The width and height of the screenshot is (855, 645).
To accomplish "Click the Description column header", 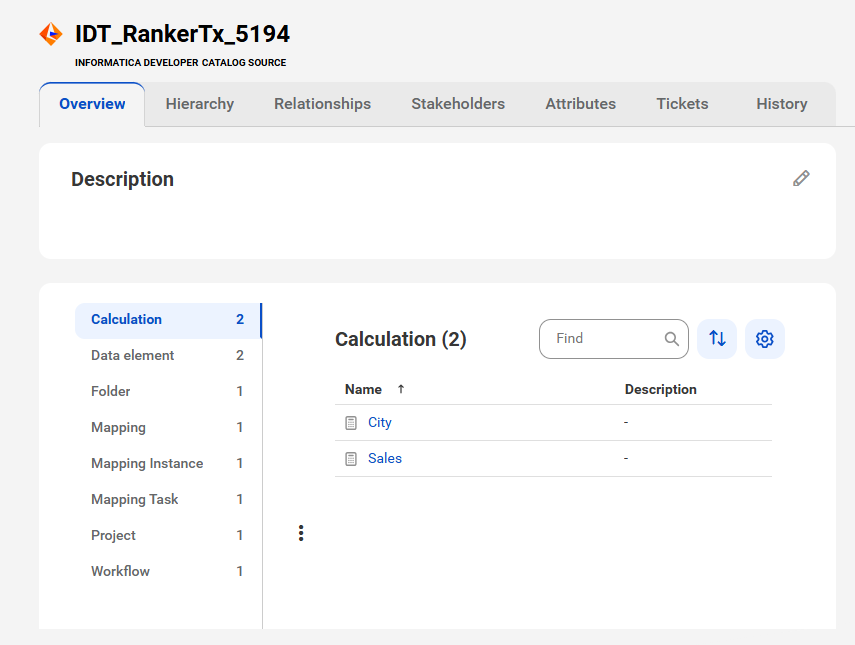I will [660, 389].
